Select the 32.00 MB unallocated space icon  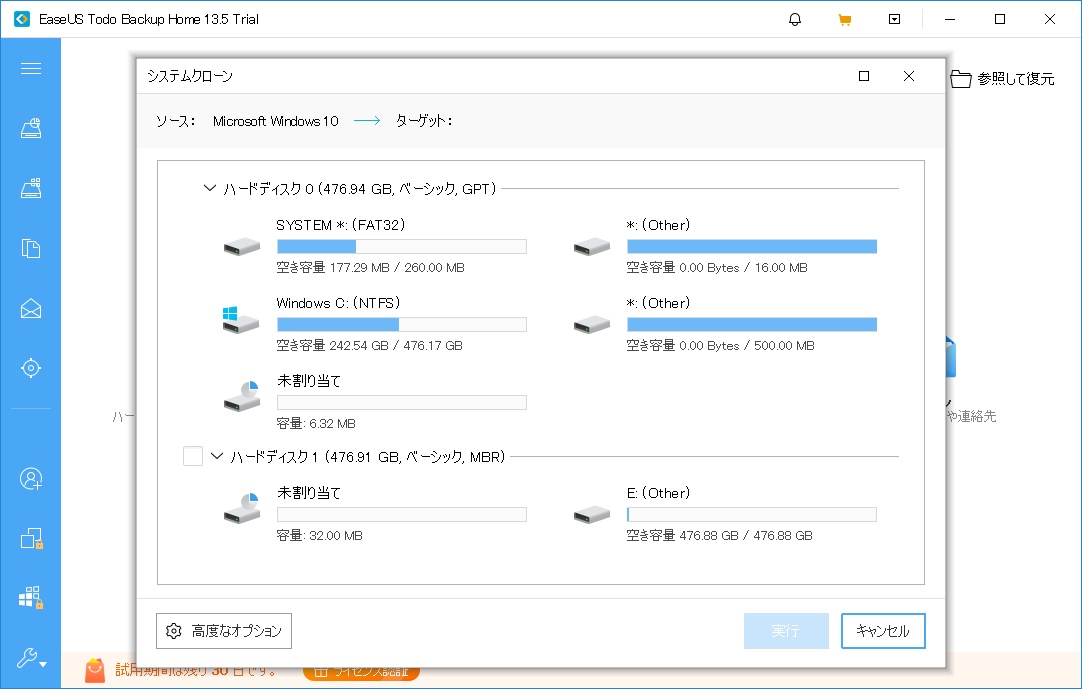point(242,508)
